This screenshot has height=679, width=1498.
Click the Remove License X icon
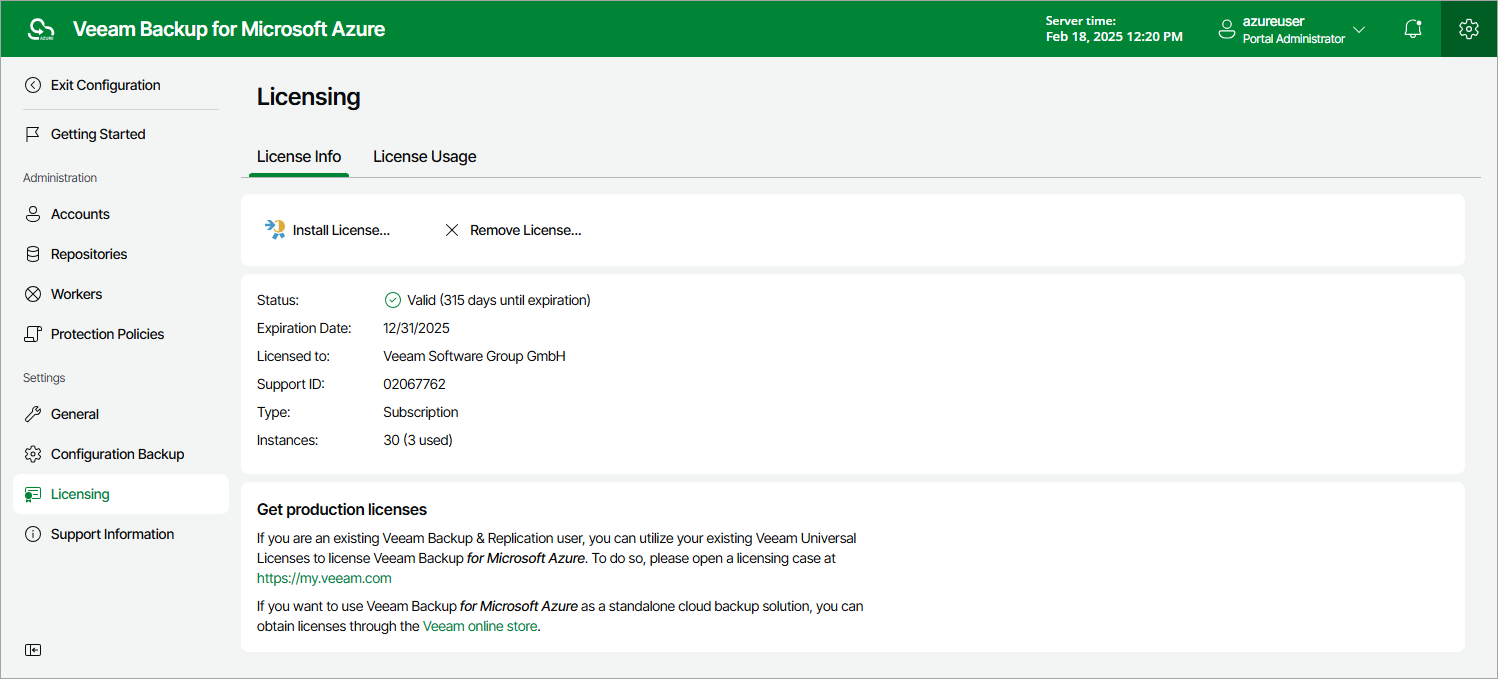(452, 230)
